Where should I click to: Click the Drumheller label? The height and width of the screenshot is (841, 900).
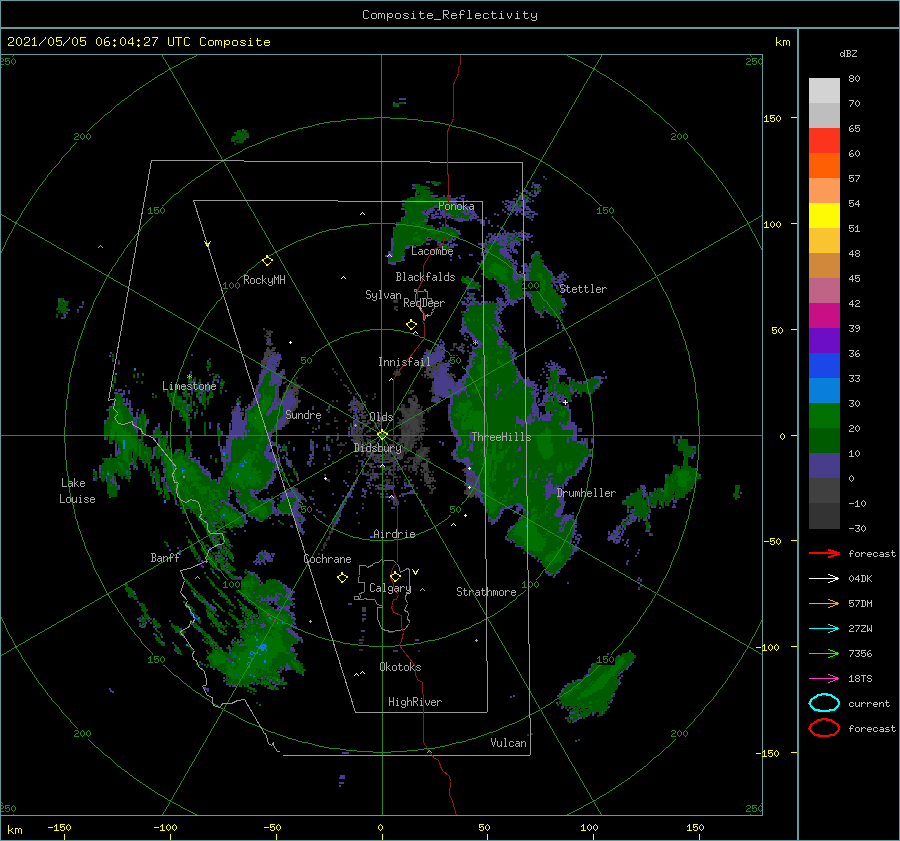586,493
